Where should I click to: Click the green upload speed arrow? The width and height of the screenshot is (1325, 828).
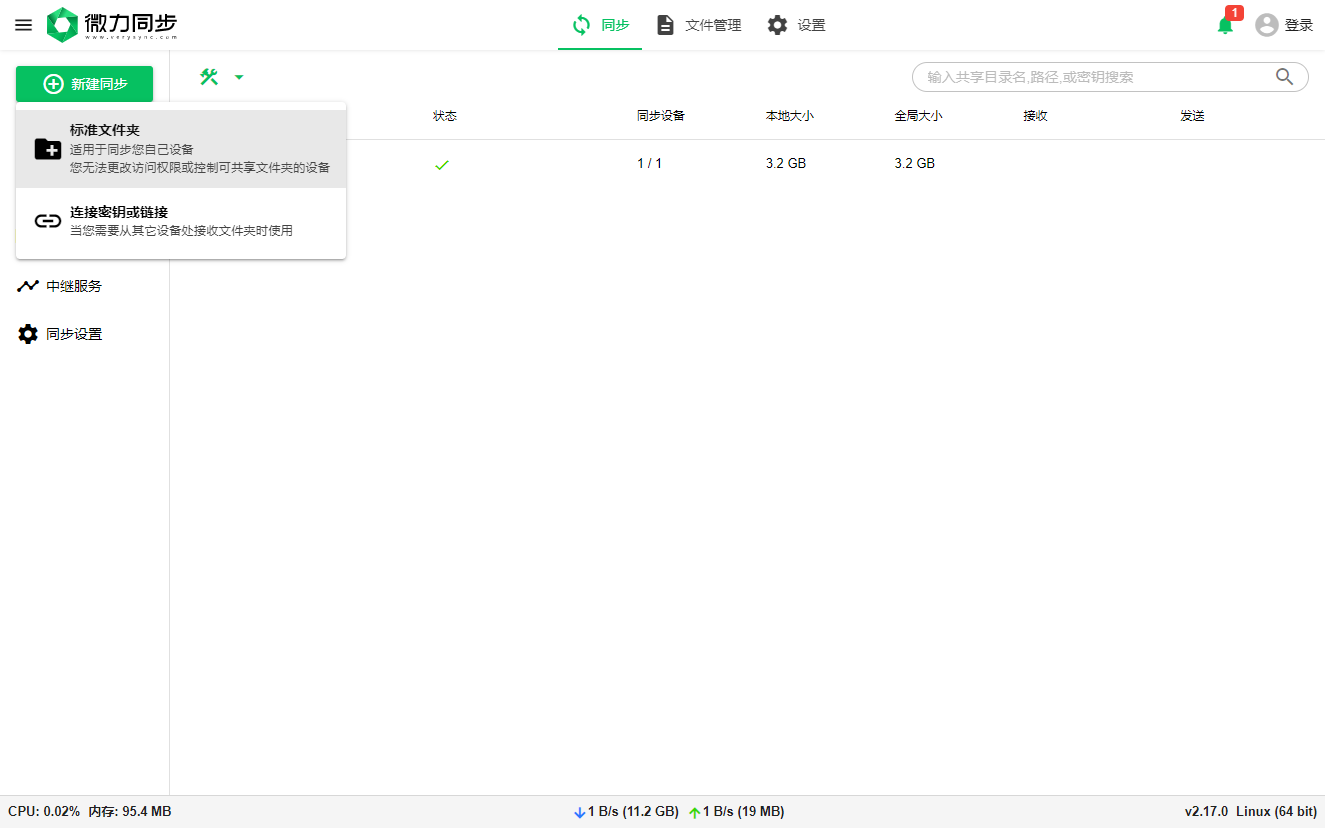click(x=694, y=813)
